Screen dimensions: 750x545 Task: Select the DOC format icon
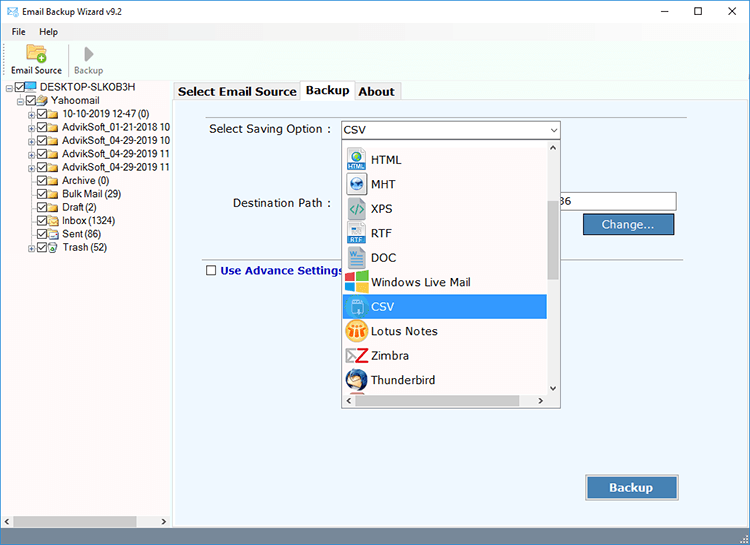[356, 257]
